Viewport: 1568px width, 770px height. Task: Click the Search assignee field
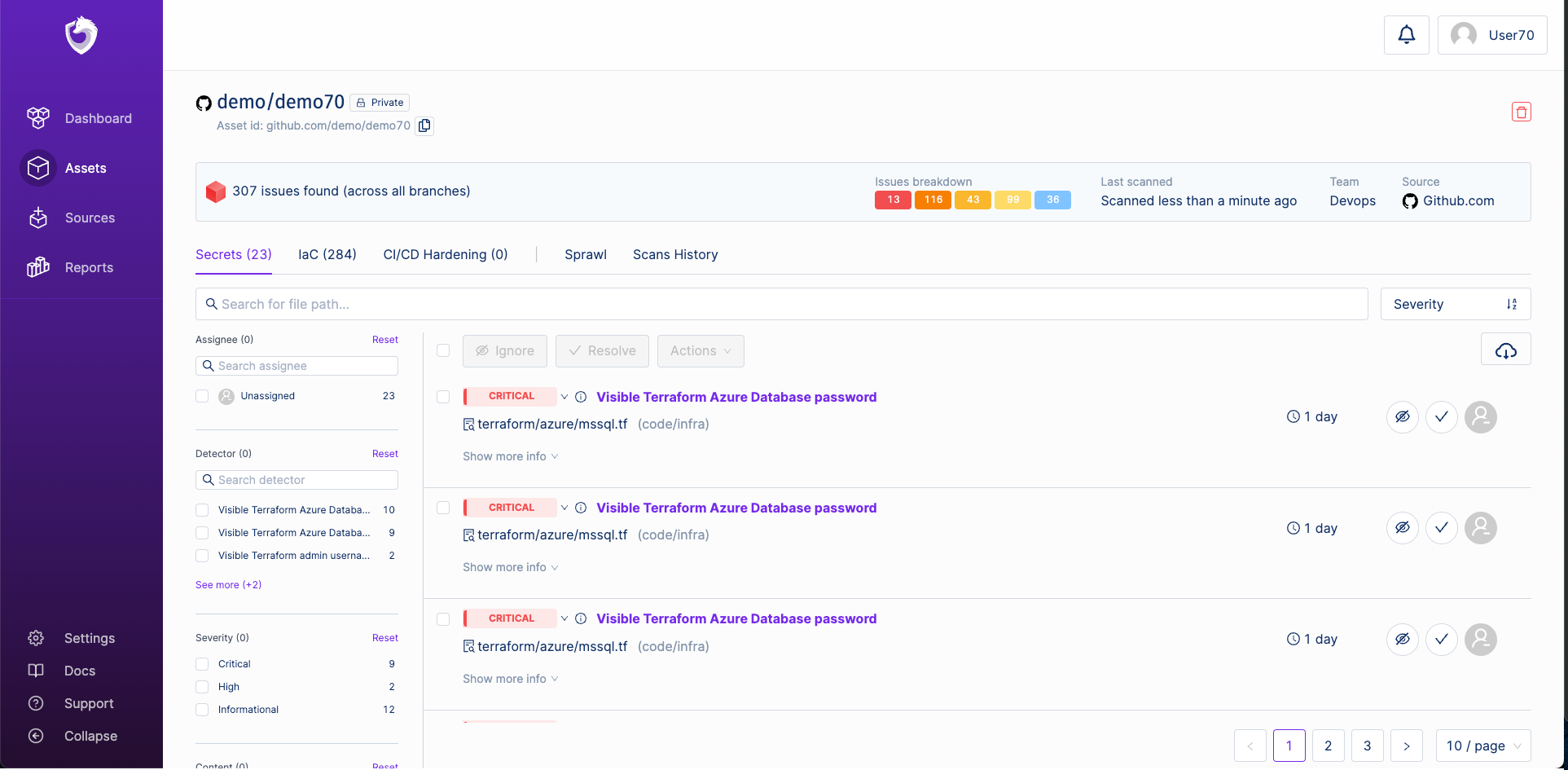click(296, 366)
